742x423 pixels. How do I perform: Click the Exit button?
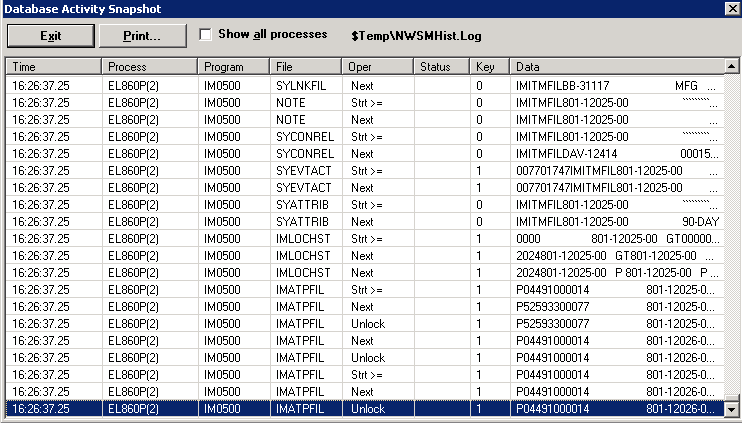point(50,35)
